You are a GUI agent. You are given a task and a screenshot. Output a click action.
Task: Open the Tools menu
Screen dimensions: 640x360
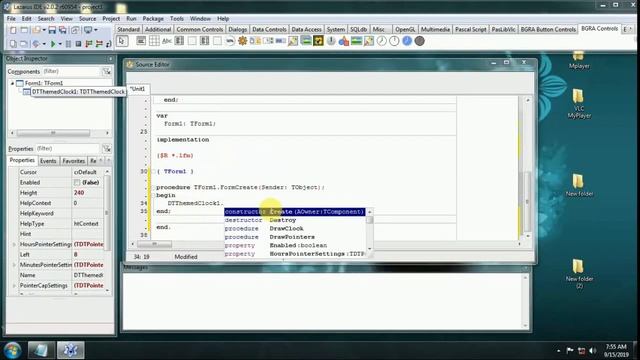point(177,19)
